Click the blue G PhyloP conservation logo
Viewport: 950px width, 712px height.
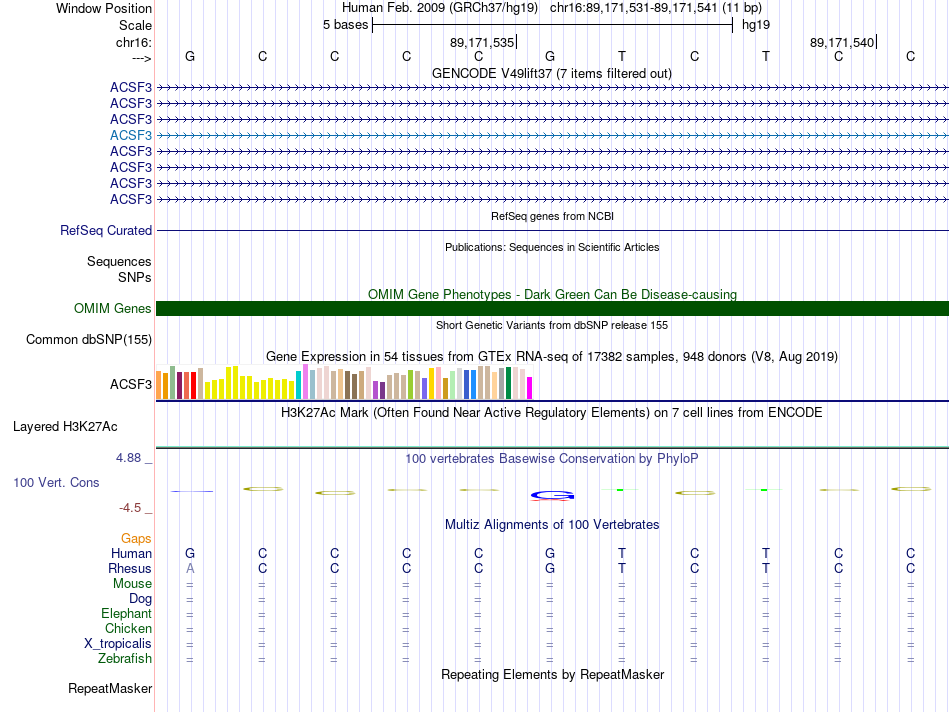tap(552, 496)
